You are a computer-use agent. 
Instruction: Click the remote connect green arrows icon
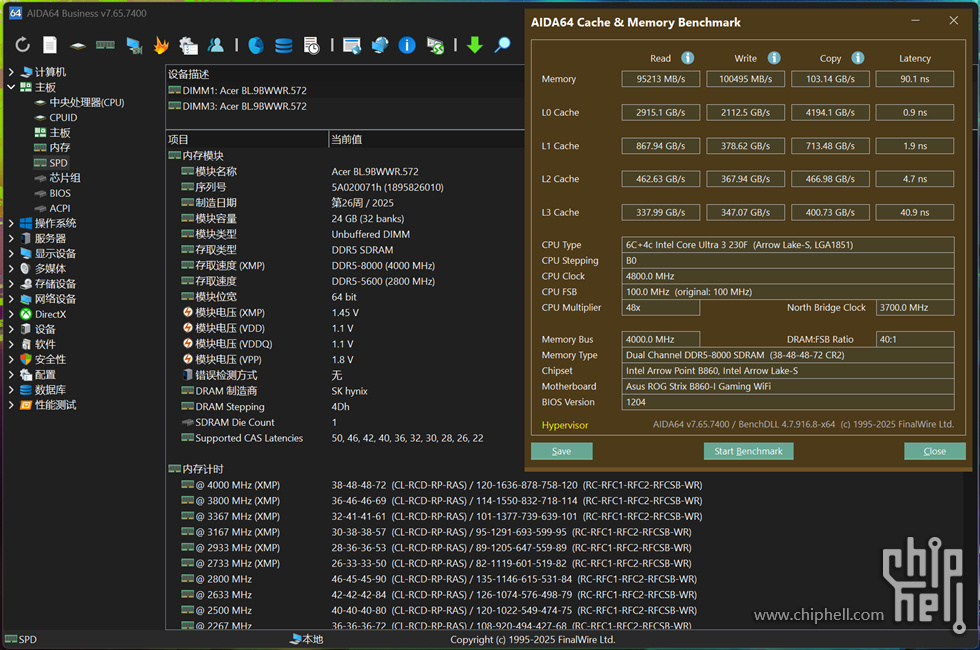point(435,45)
